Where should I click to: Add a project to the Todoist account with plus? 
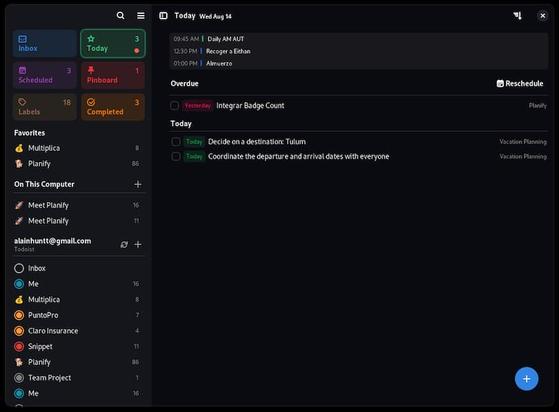pyautogui.click(x=138, y=244)
